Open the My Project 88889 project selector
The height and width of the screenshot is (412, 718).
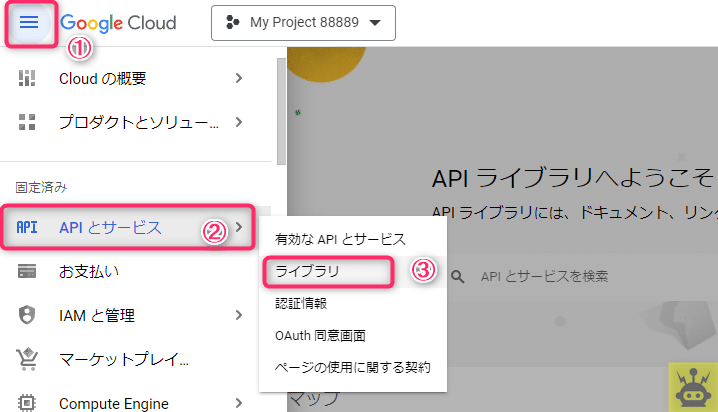[x=303, y=23]
